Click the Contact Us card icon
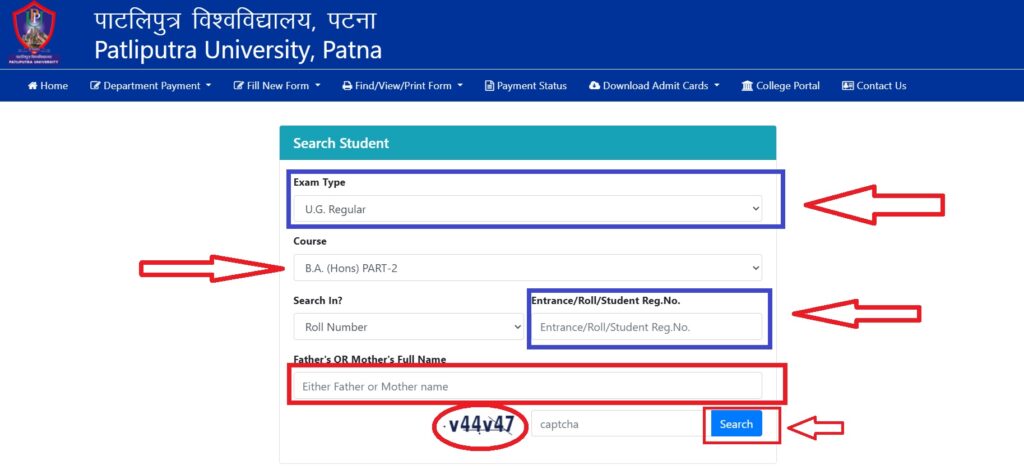Image resolution: width=1024 pixels, height=474 pixels. [848, 86]
